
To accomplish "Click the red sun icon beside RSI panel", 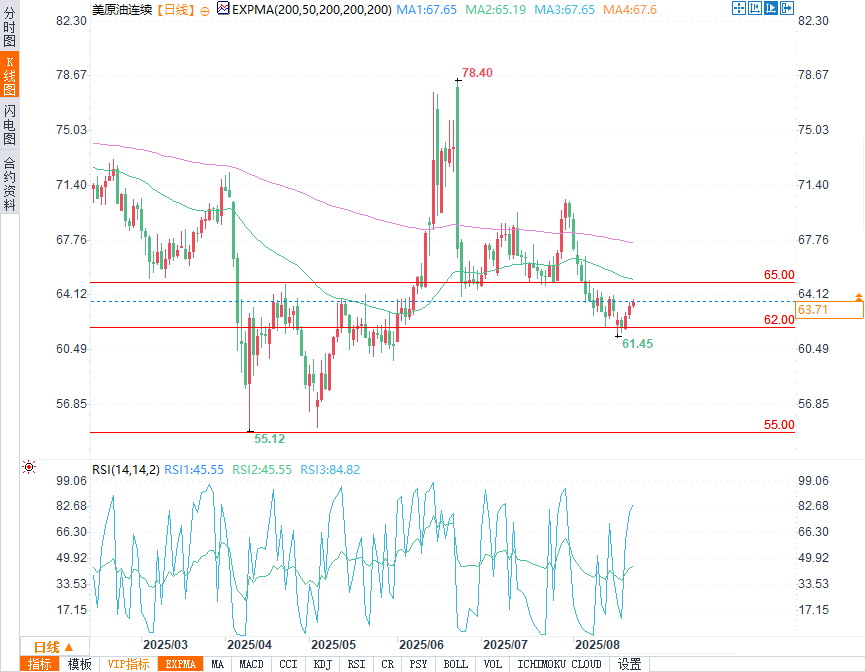I will (29, 467).
